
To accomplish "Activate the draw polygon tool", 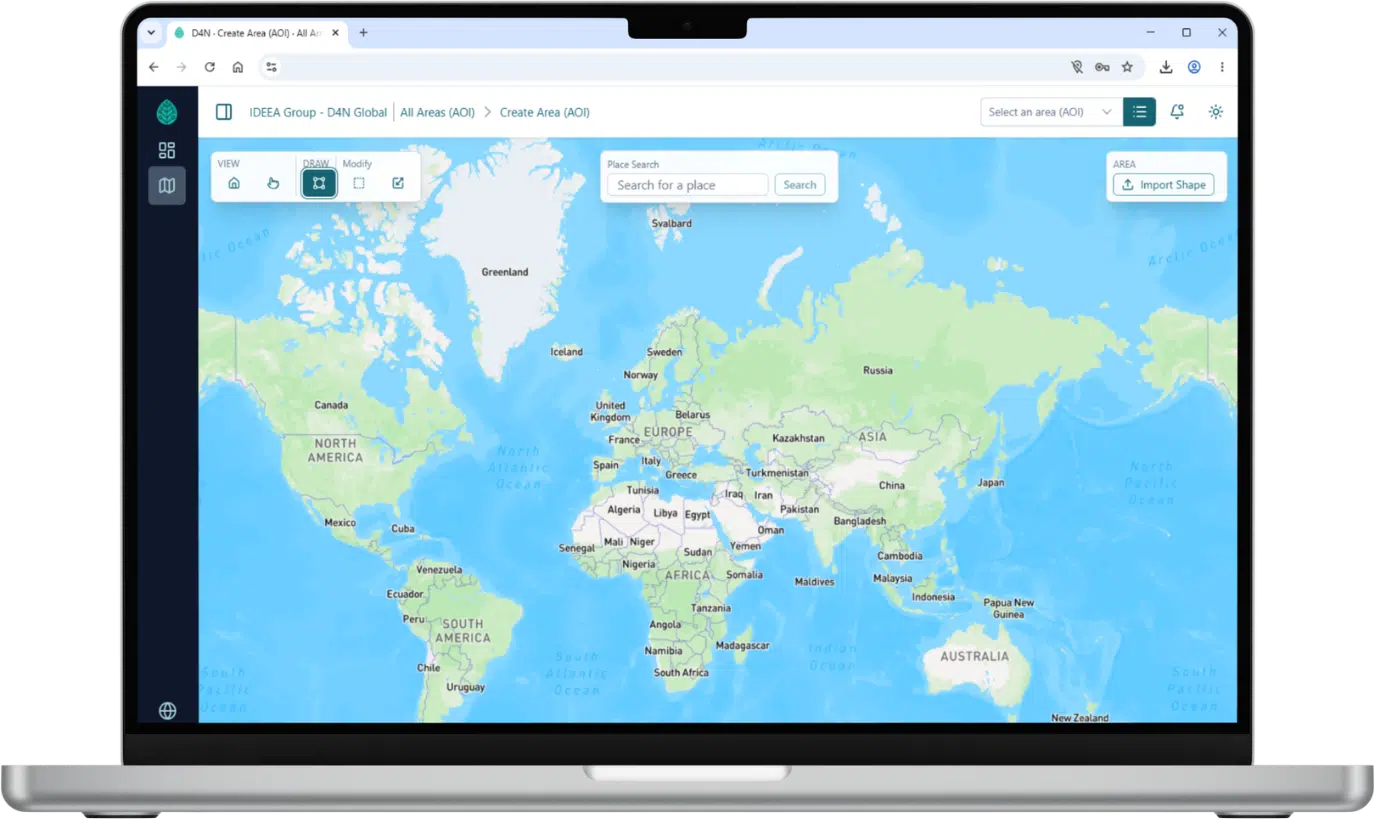I will point(319,183).
